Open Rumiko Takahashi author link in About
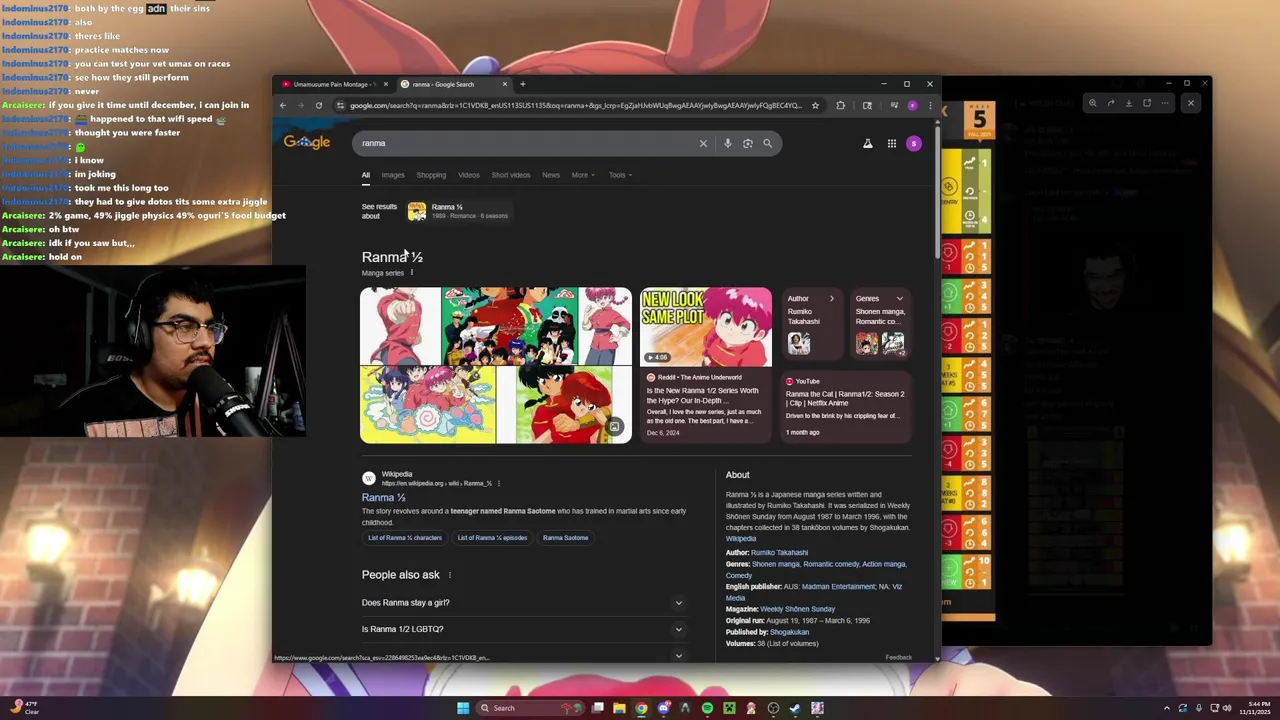The height and width of the screenshot is (720, 1280). [780, 553]
